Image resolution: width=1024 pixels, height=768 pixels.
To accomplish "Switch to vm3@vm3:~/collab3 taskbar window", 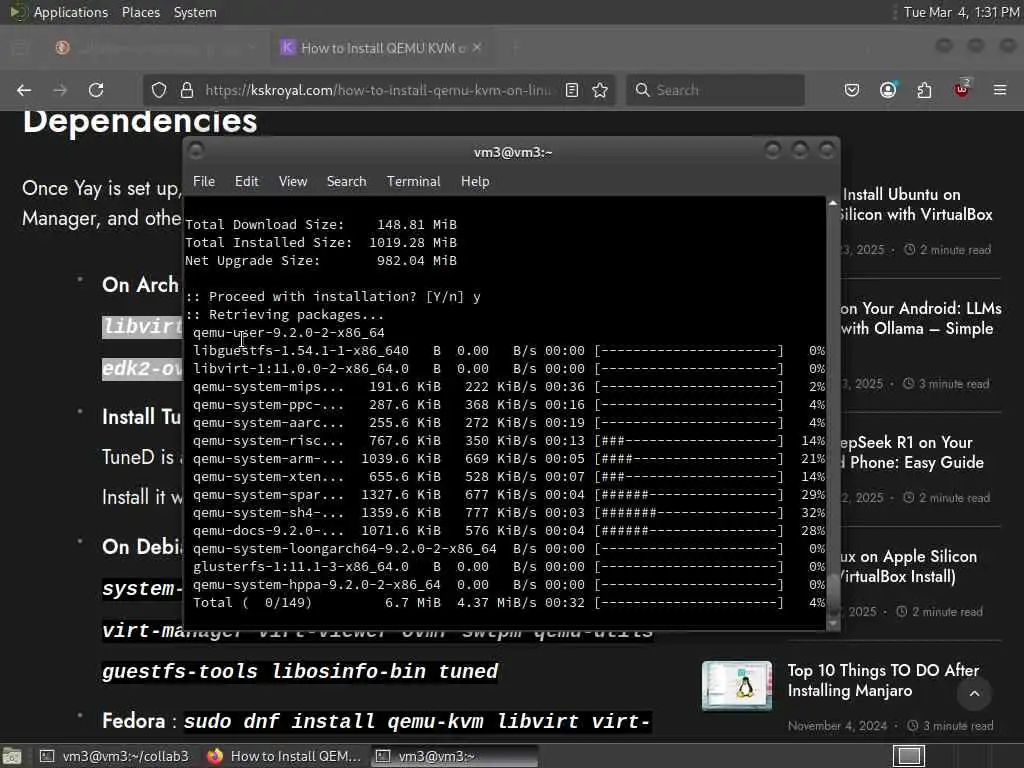I will click(x=114, y=756).
